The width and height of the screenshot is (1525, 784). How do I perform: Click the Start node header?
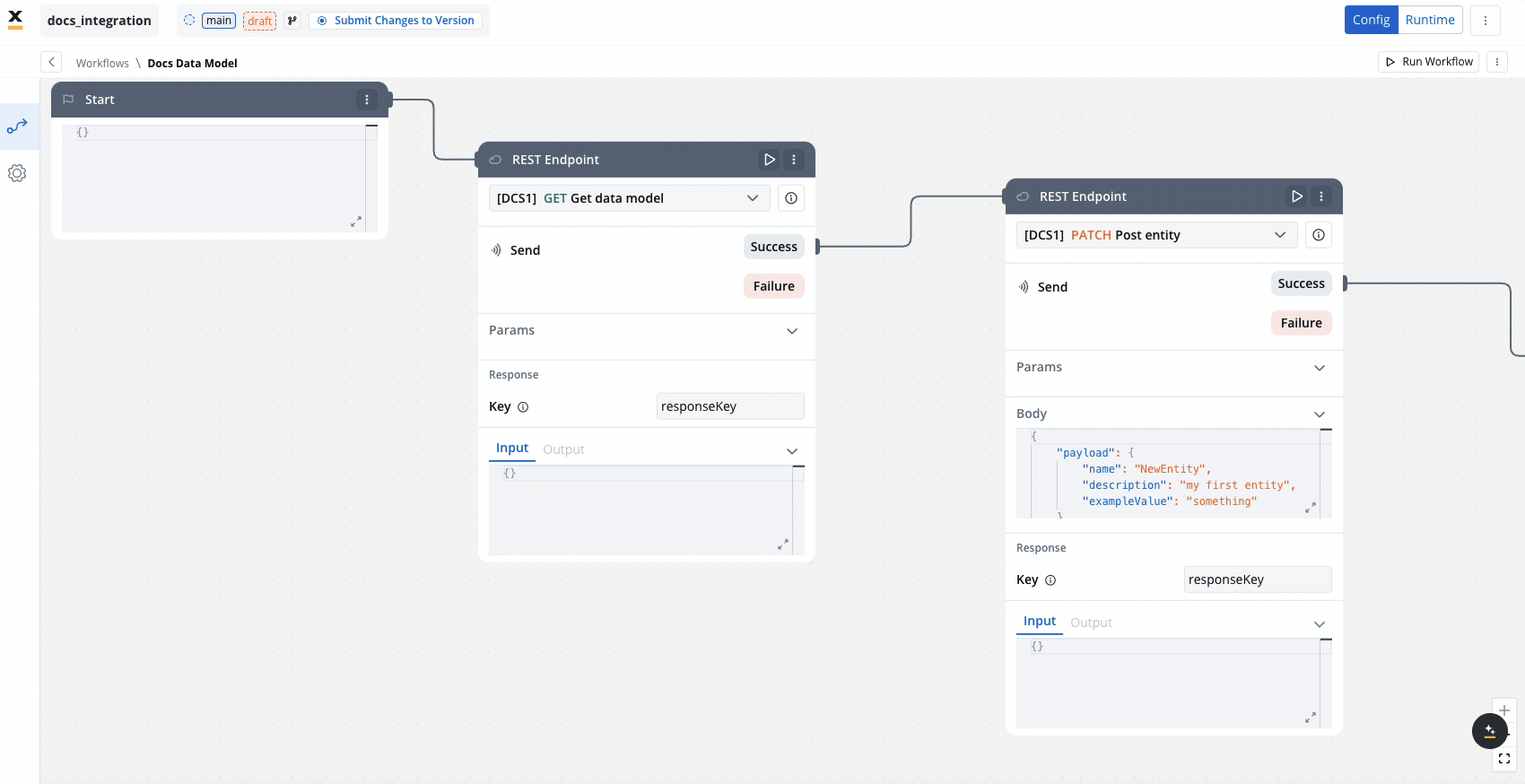click(x=220, y=100)
